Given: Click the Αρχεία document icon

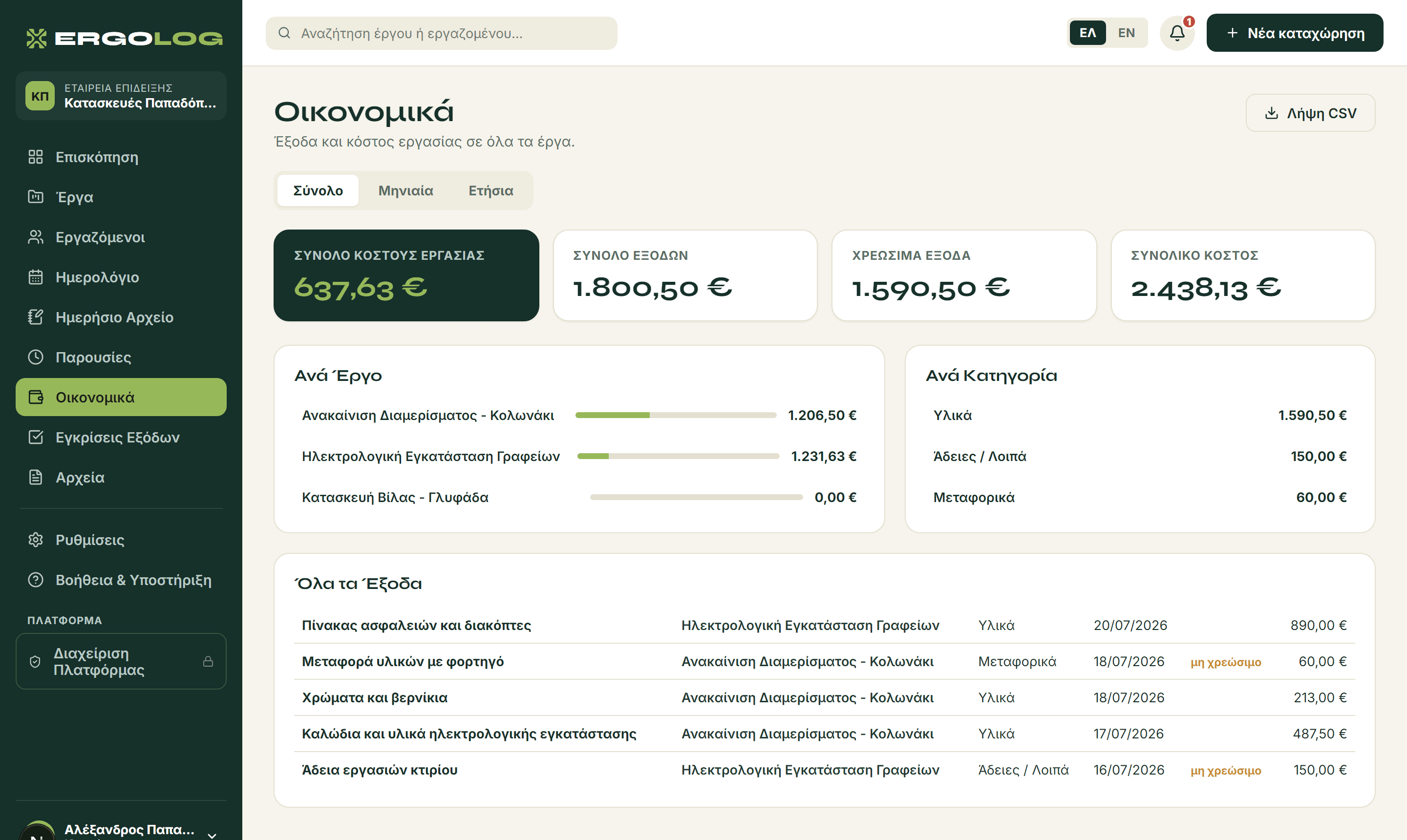Looking at the screenshot, I should coord(36,477).
